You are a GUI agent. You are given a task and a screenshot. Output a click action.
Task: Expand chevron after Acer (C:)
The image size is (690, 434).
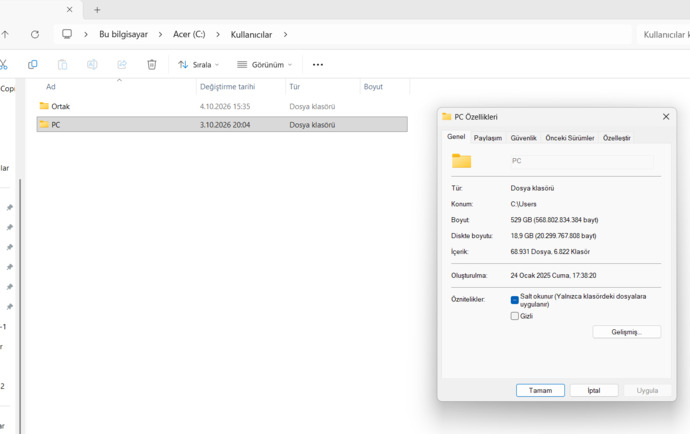tap(218, 34)
